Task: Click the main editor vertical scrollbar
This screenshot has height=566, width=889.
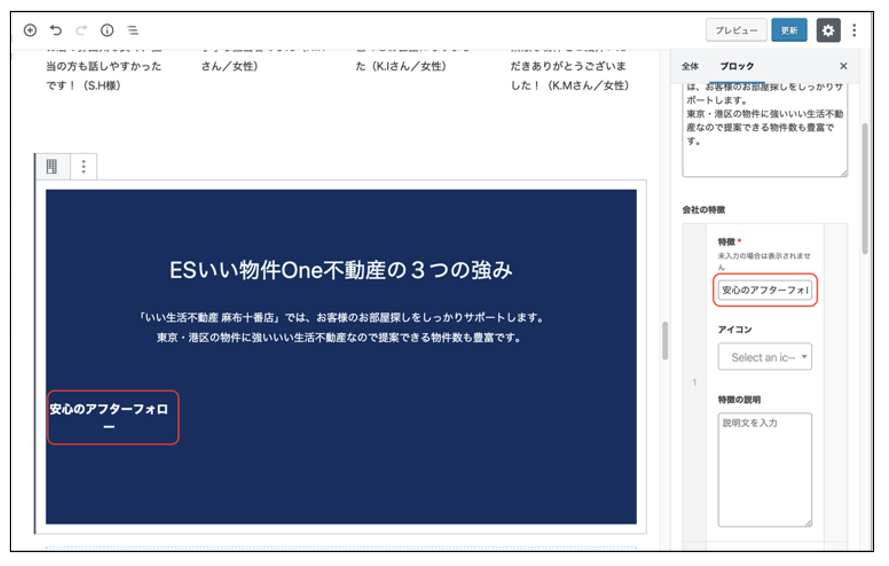Action: tap(664, 341)
